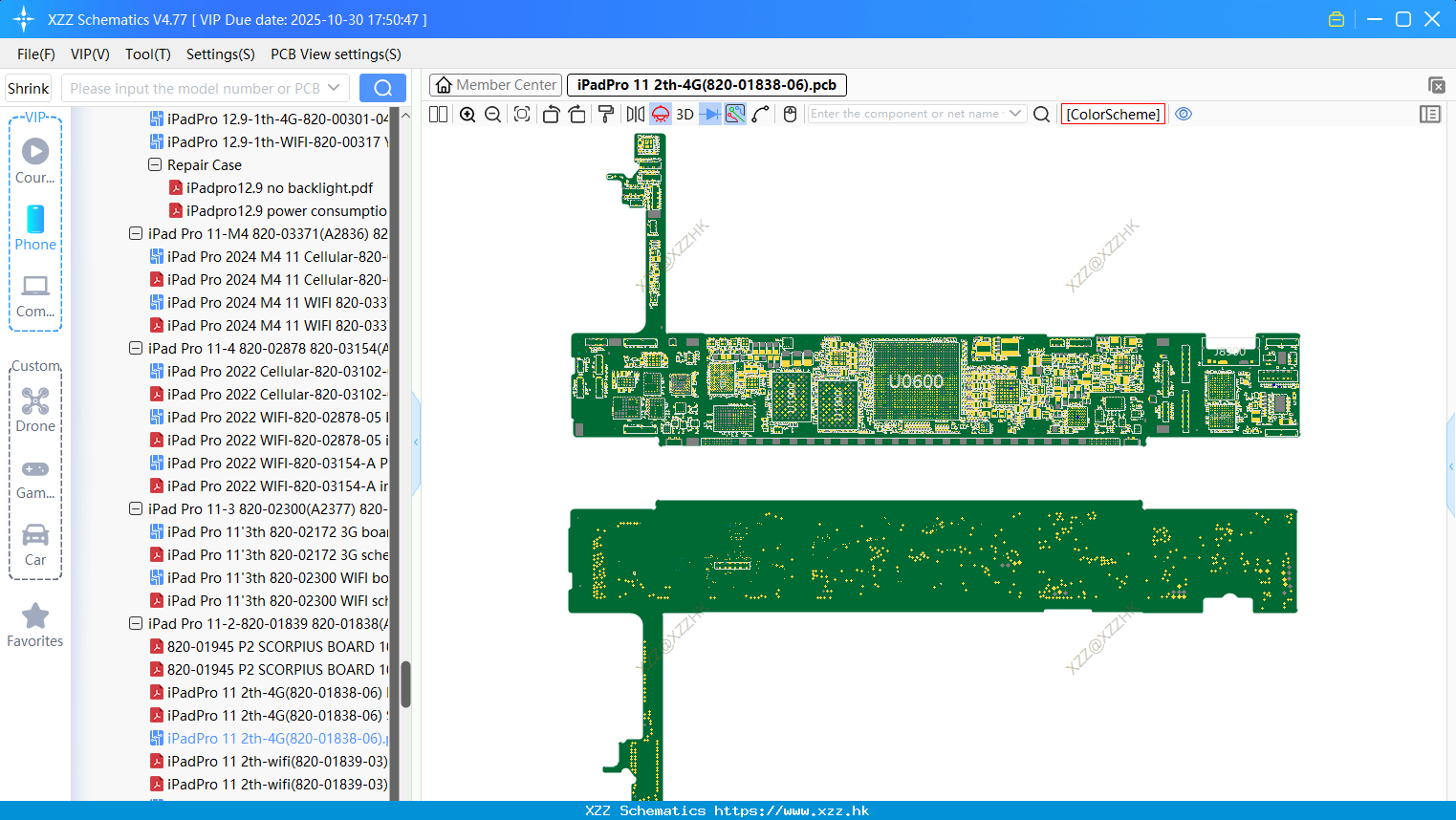Mirror flip the PCB board

click(635, 114)
